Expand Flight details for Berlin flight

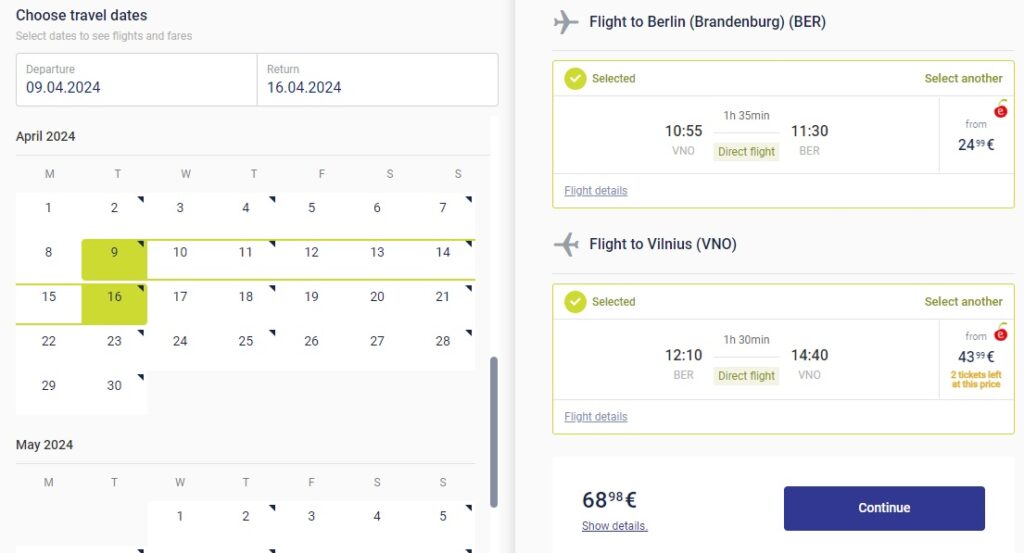point(596,191)
